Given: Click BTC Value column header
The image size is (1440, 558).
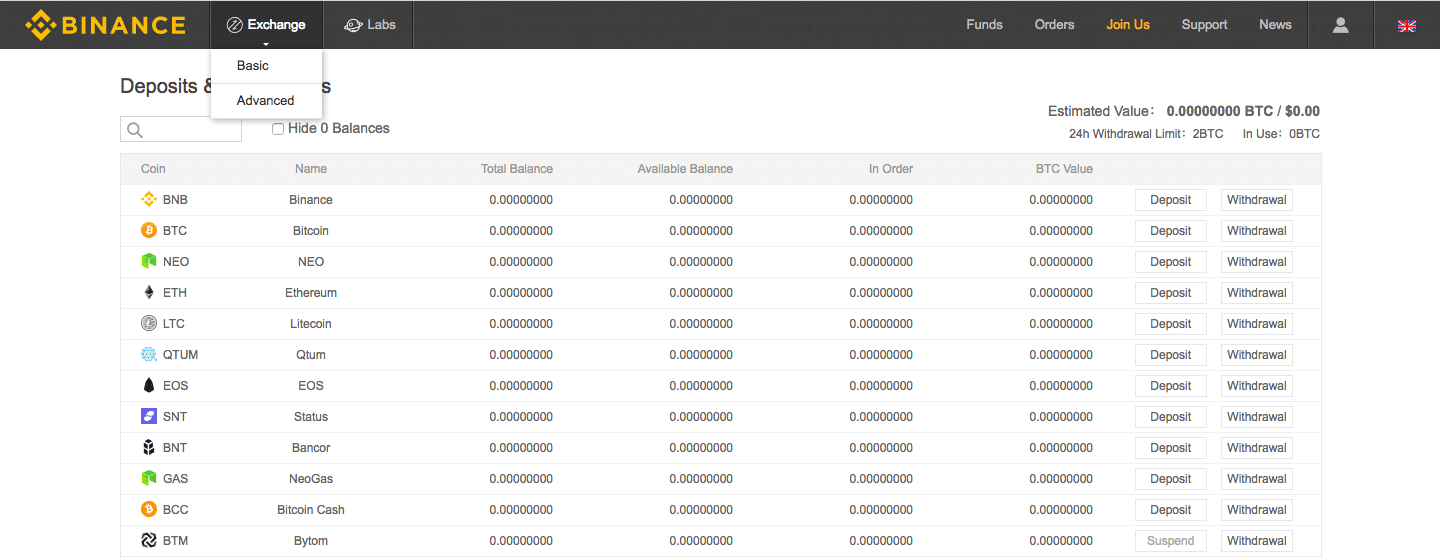Looking at the screenshot, I should [x=1064, y=169].
